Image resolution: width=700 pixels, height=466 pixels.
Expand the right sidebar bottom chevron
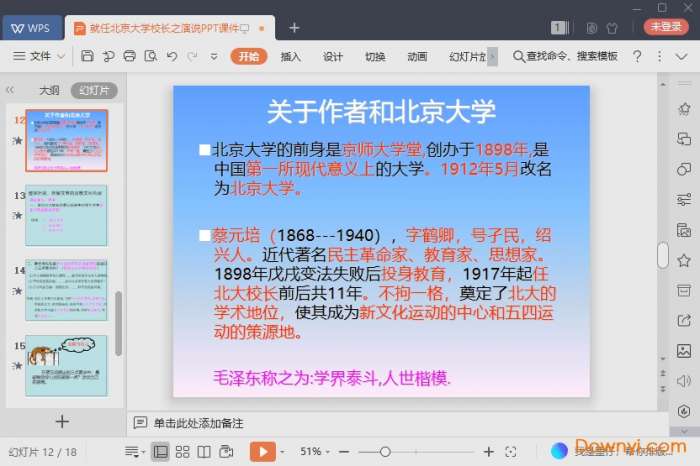tap(684, 431)
